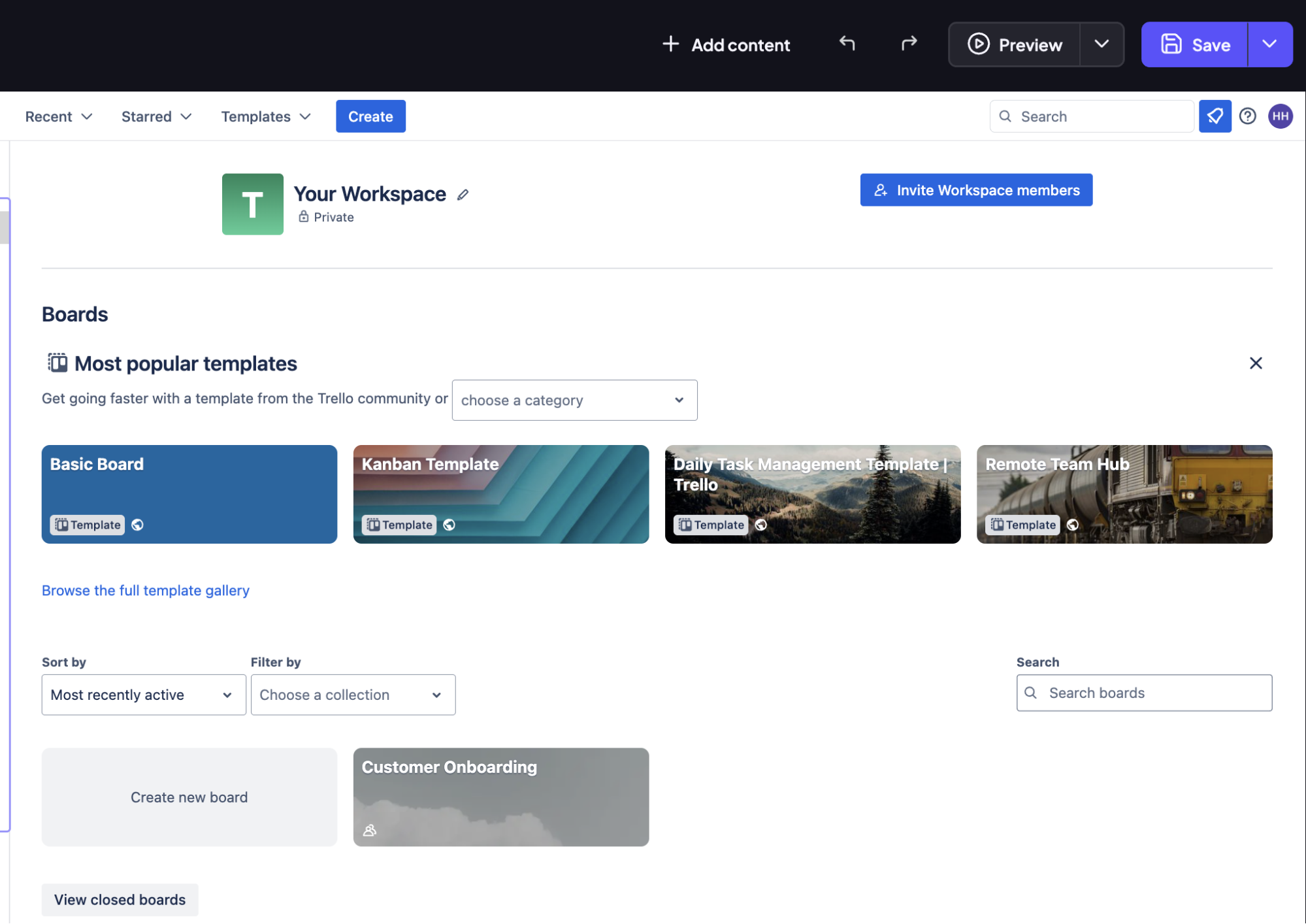
Task: Open the Starred menu
Action: (156, 116)
